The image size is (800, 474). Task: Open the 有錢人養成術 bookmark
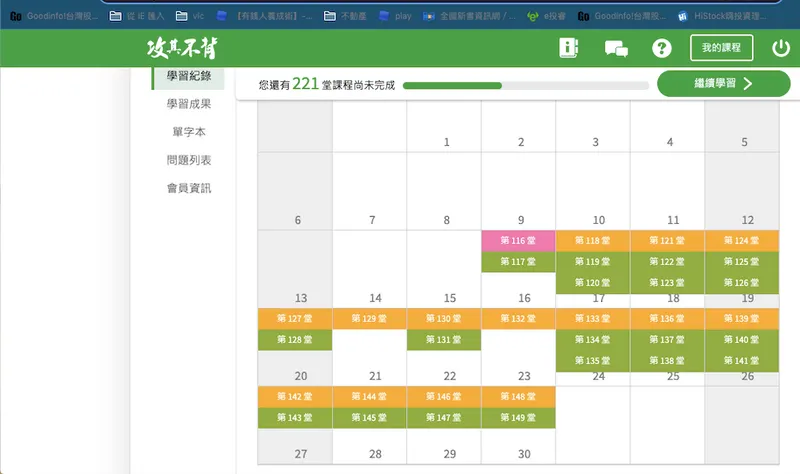tap(264, 16)
